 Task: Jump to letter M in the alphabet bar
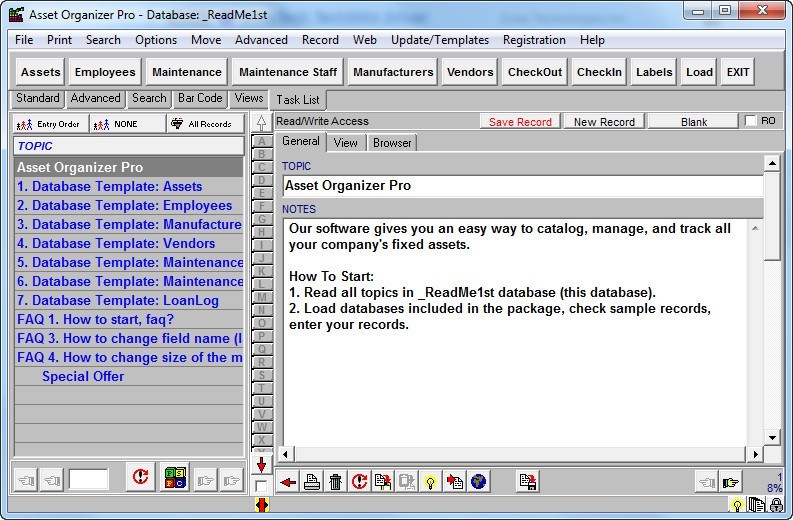pyautogui.click(x=261, y=297)
